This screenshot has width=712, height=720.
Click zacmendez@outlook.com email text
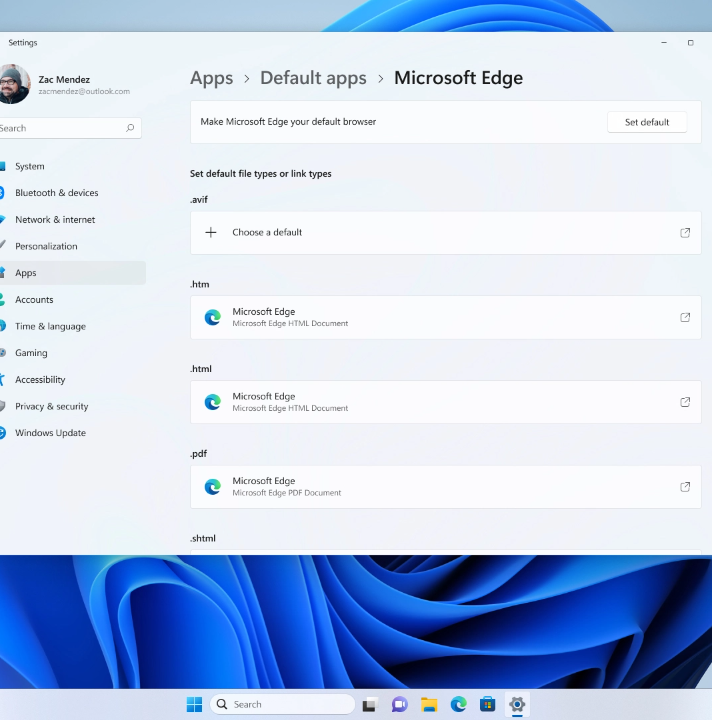[84, 91]
